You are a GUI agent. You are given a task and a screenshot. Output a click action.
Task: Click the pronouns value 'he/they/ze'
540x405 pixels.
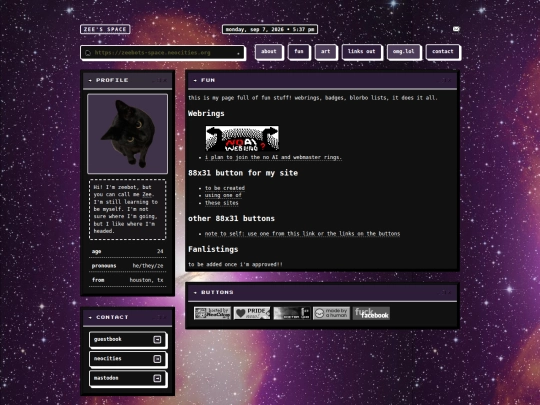pos(148,266)
